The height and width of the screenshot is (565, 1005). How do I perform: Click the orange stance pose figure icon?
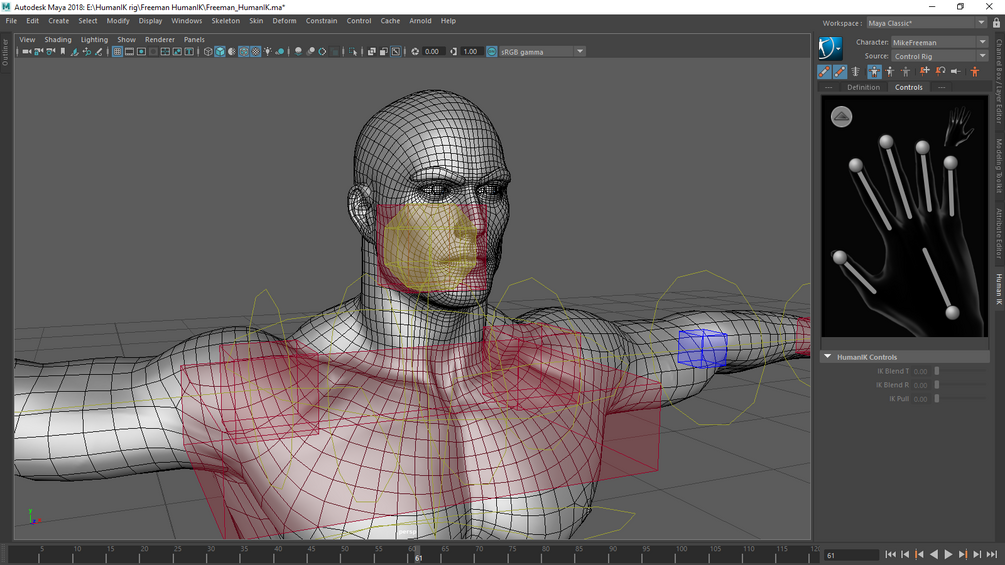pyautogui.click(x=975, y=72)
